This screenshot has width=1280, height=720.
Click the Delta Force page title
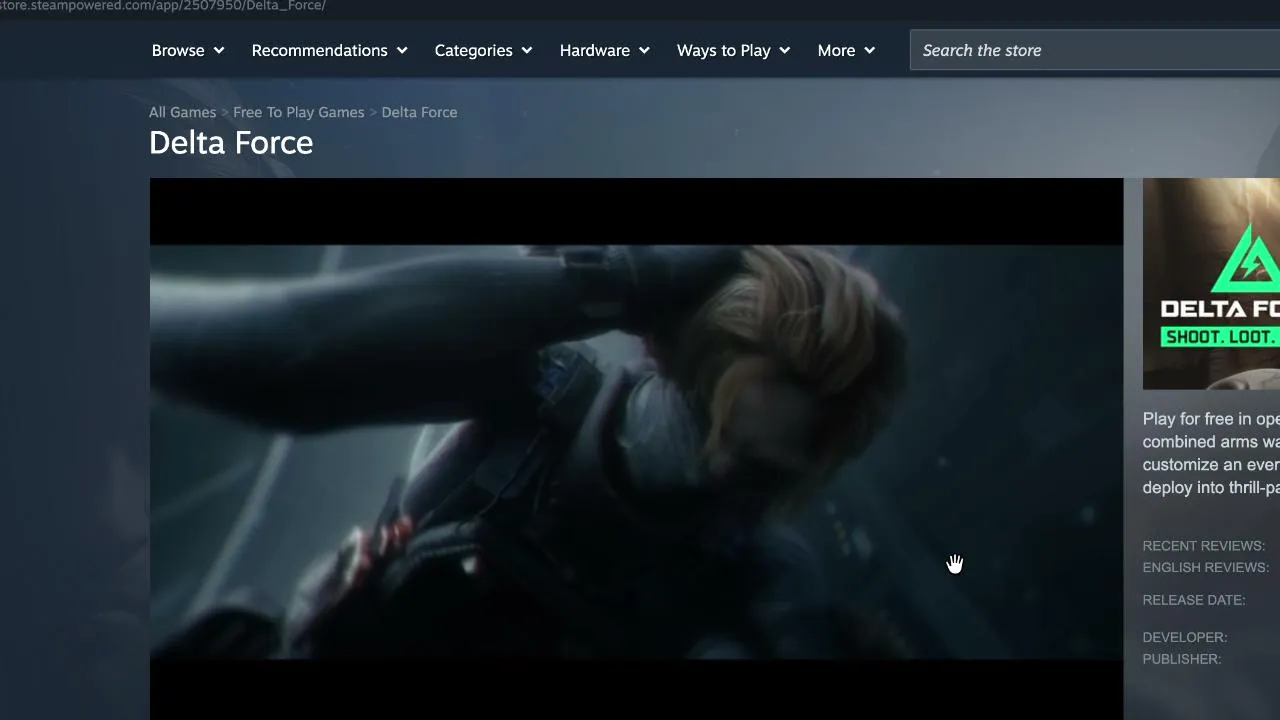click(231, 142)
